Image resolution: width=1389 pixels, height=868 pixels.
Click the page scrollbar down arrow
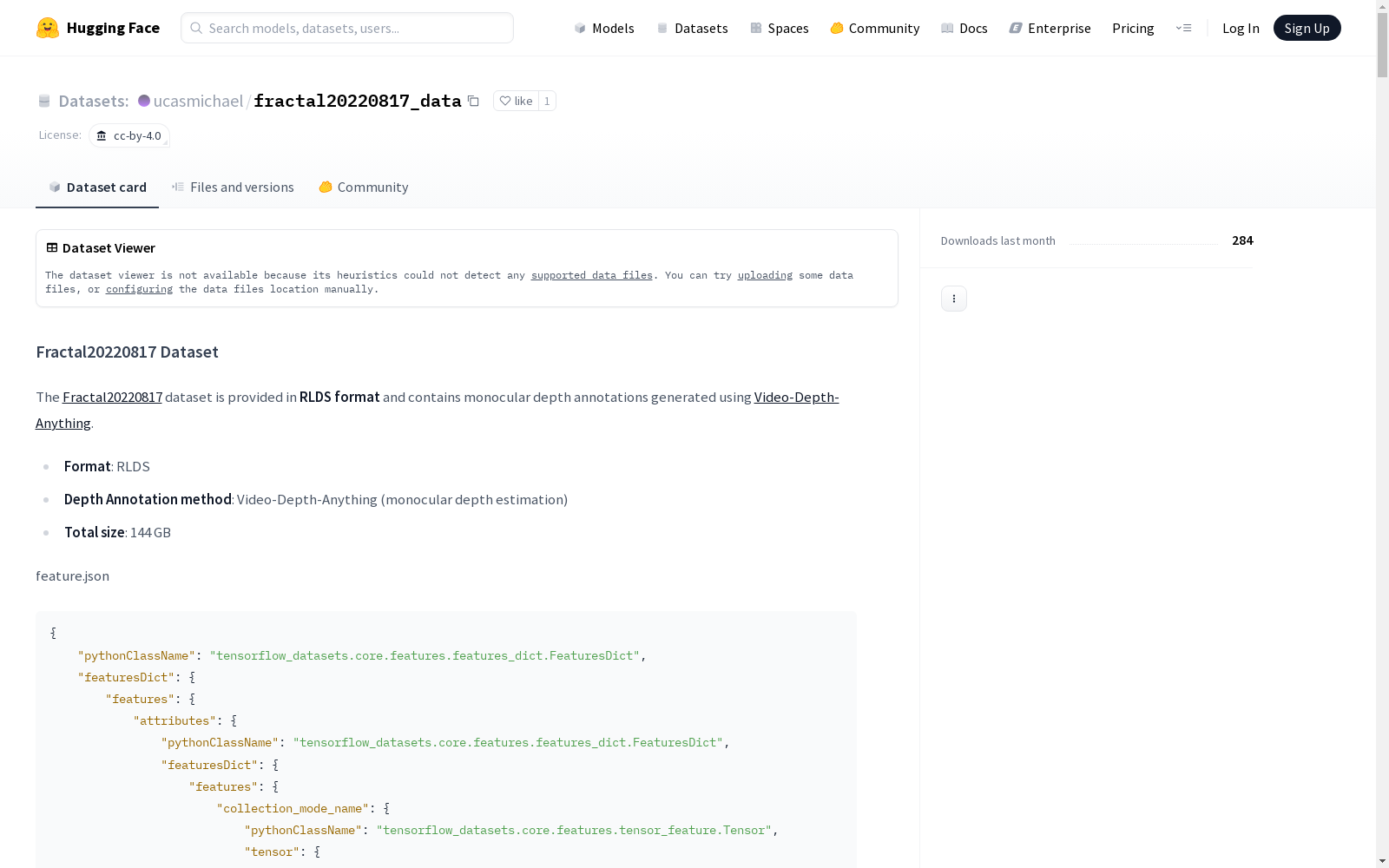(x=1382, y=861)
